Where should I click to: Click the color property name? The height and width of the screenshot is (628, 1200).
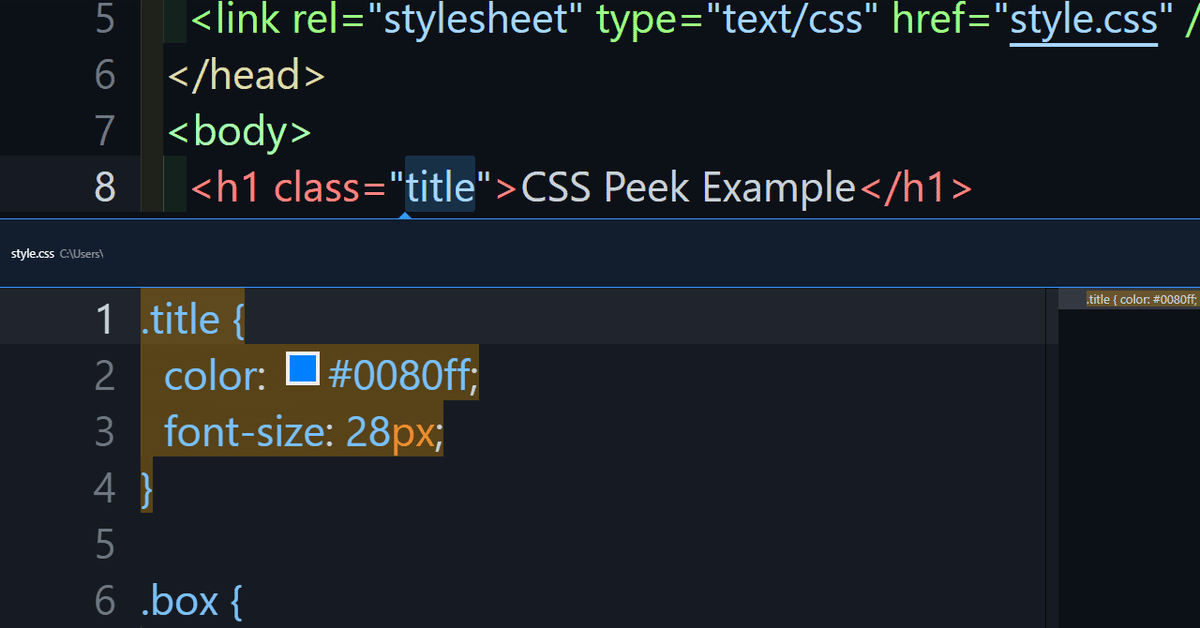pos(214,376)
